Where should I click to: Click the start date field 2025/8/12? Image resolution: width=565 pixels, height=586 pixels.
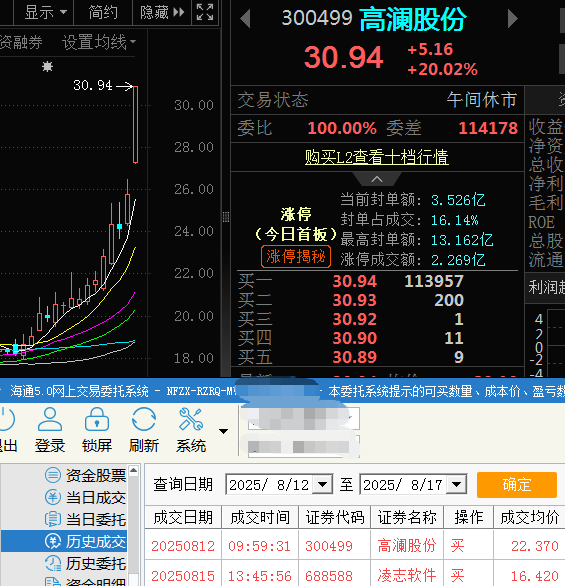click(270, 485)
